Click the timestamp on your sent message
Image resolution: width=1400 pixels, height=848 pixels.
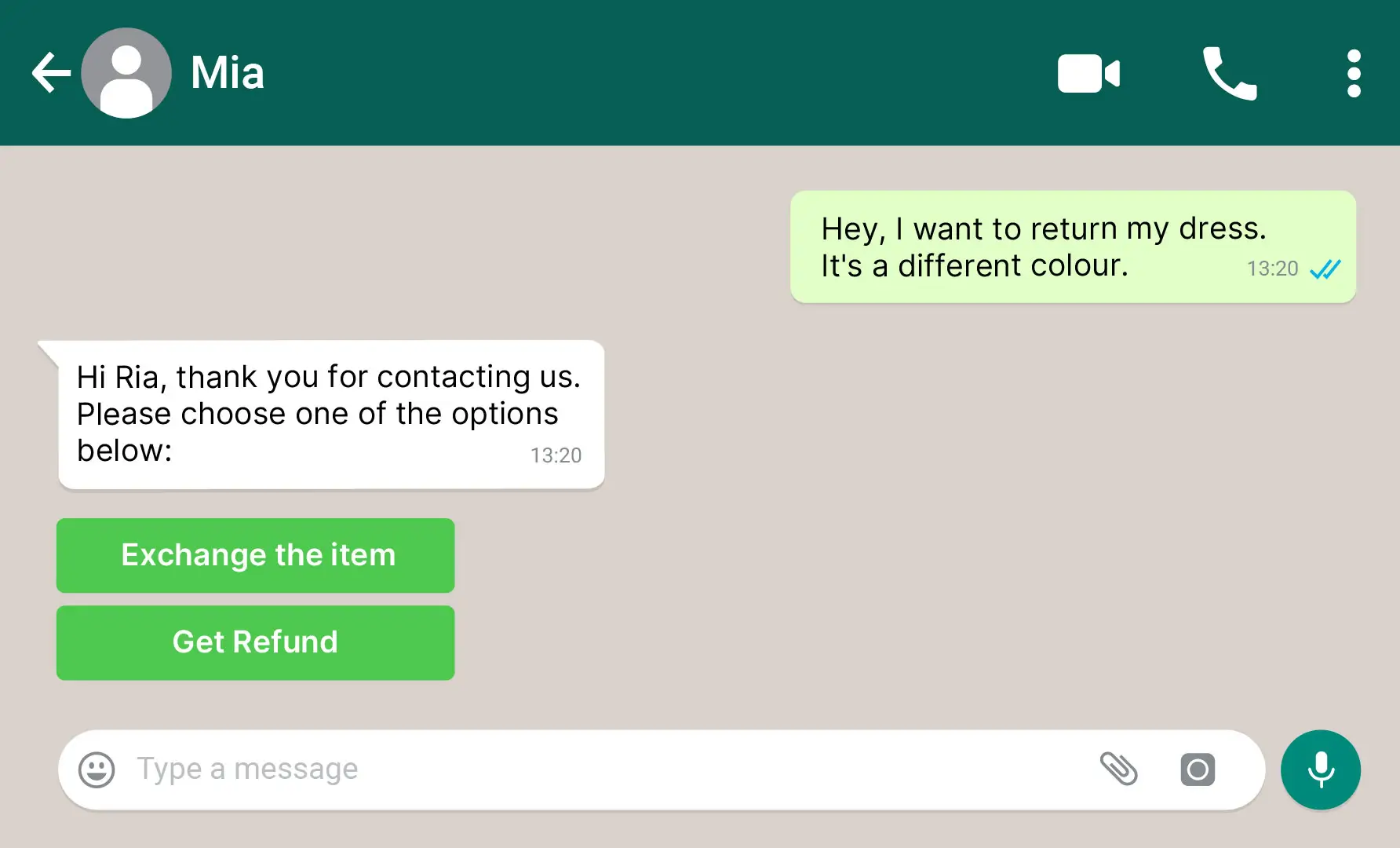1271,269
